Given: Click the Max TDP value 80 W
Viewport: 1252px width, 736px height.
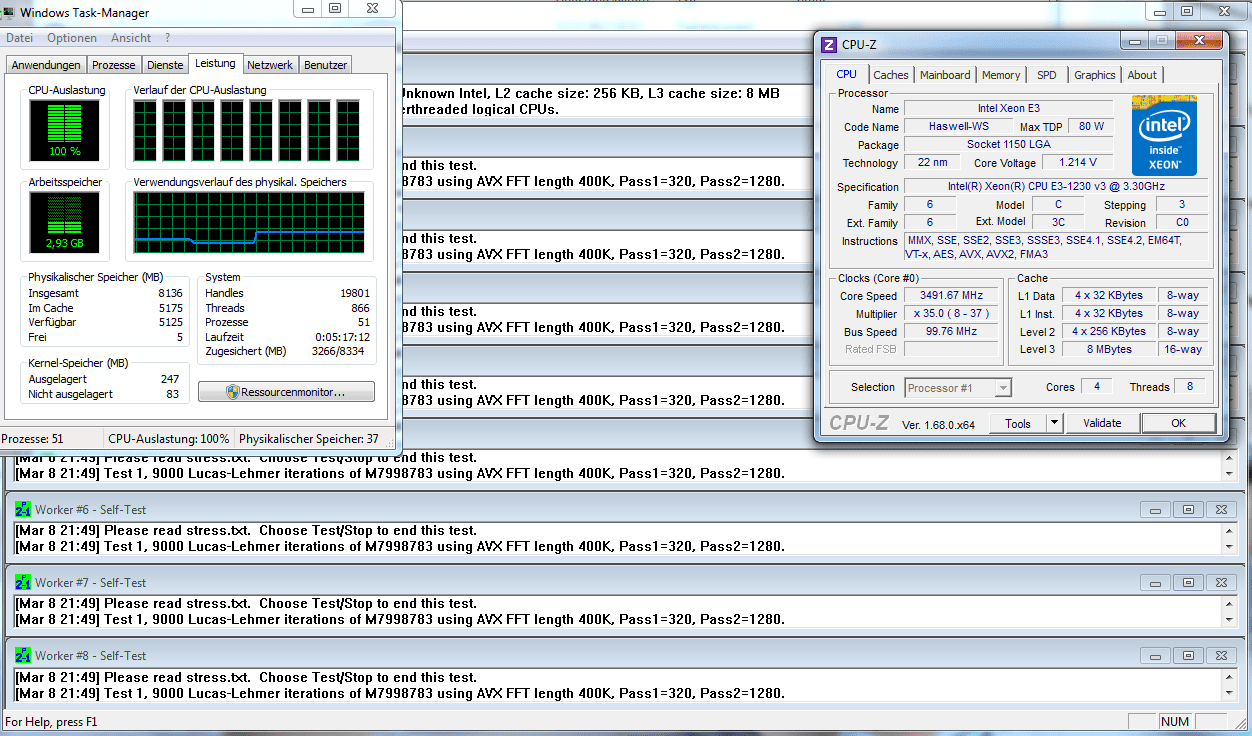Looking at the screenshot, I should 1091,127.
